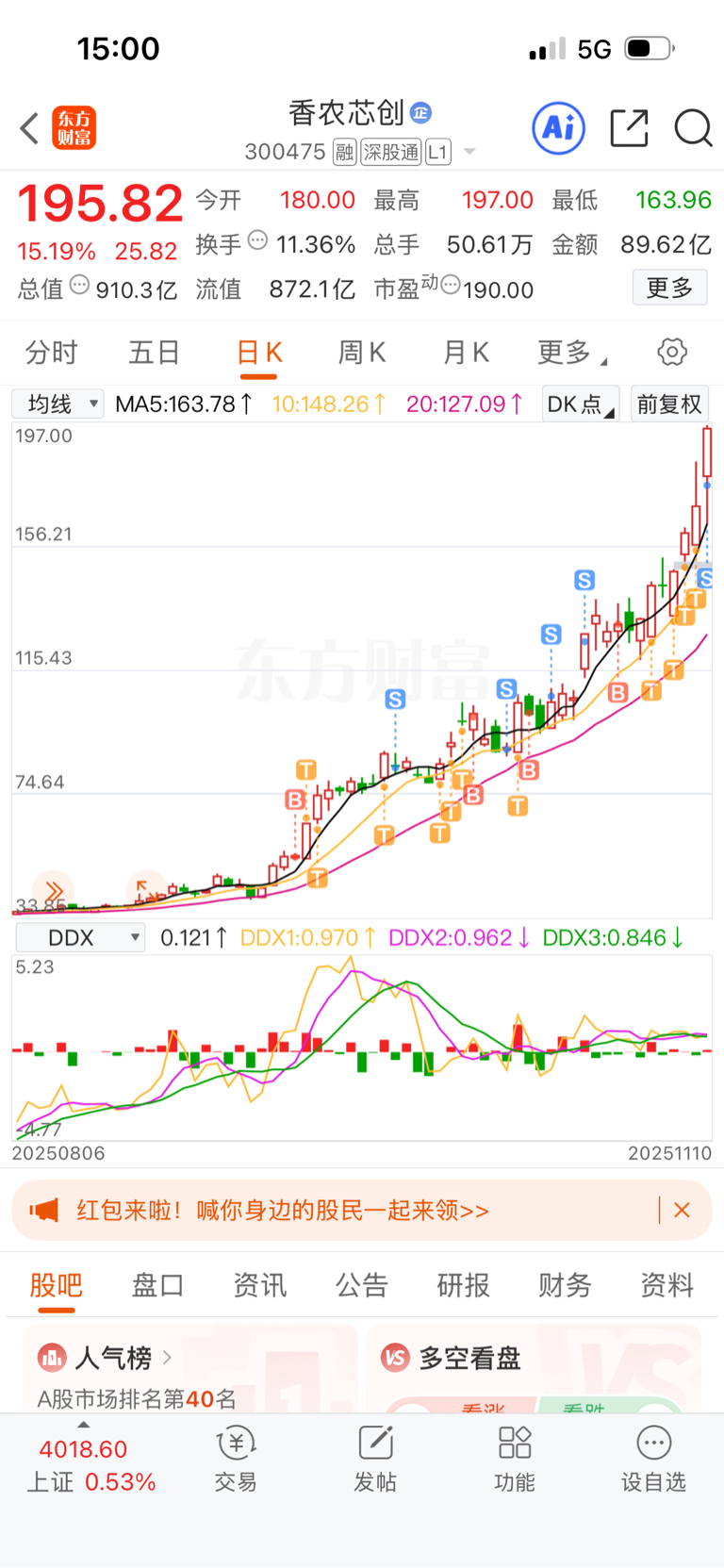
Task: Open the DDX sub-indicator dropdown
Action: click(x=80, y=937)
